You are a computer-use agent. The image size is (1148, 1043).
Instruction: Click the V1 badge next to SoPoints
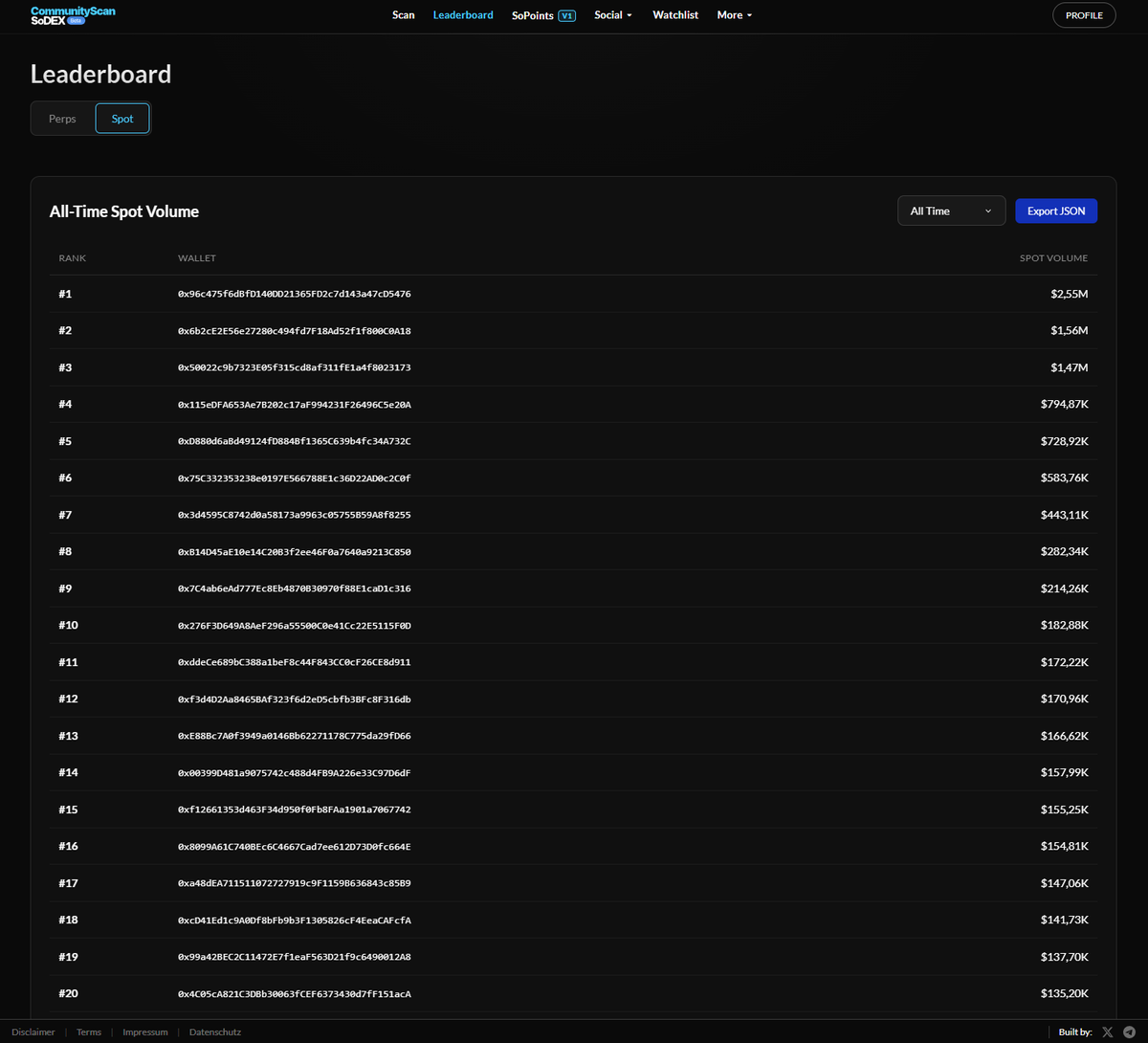coord(569,15)
